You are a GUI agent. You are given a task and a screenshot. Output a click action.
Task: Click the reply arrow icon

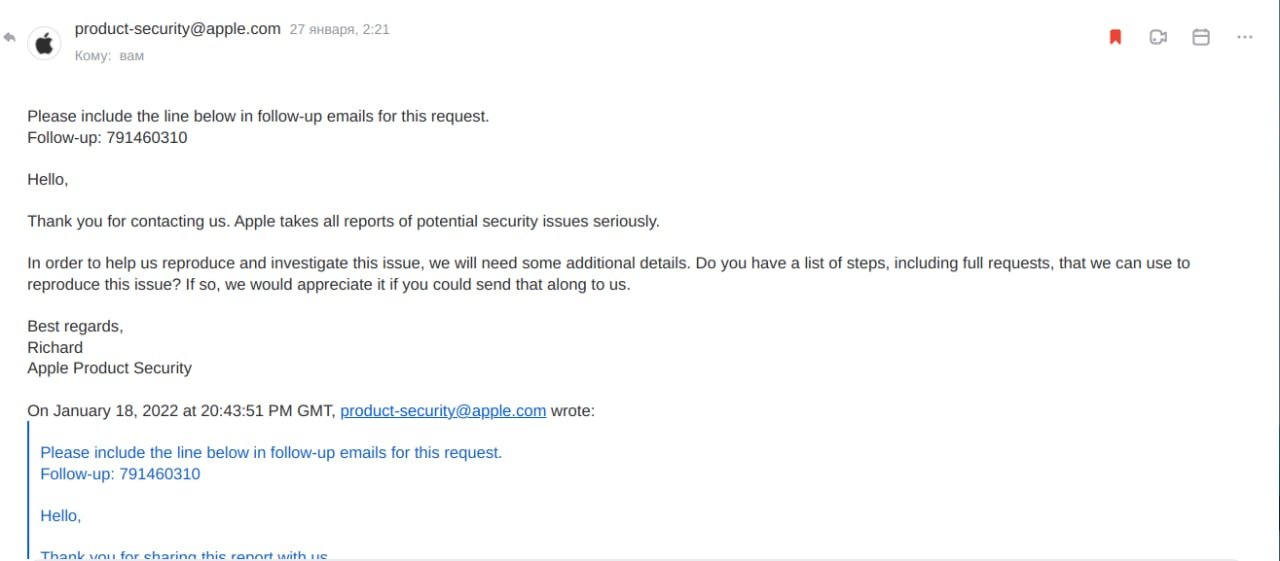pos(10,38)
